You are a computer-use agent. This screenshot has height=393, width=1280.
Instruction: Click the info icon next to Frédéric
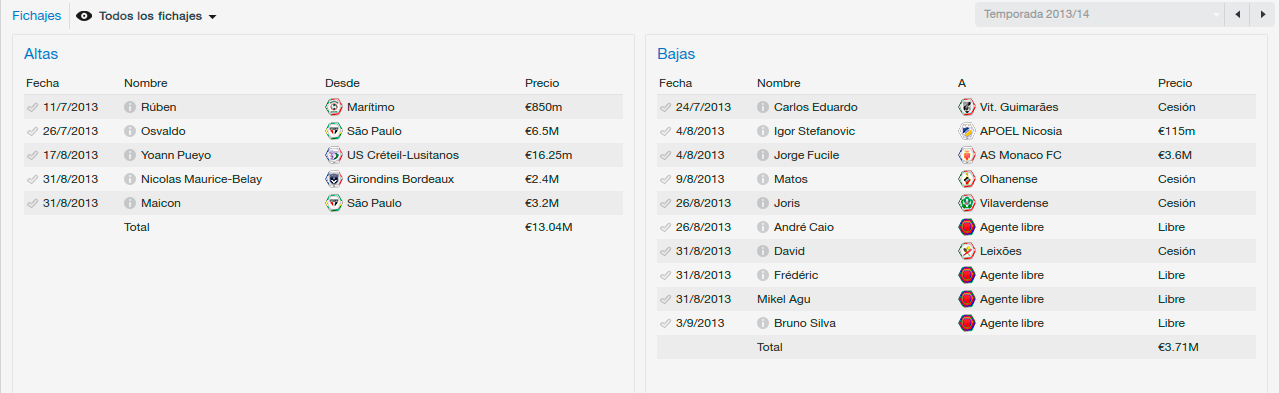763,275
